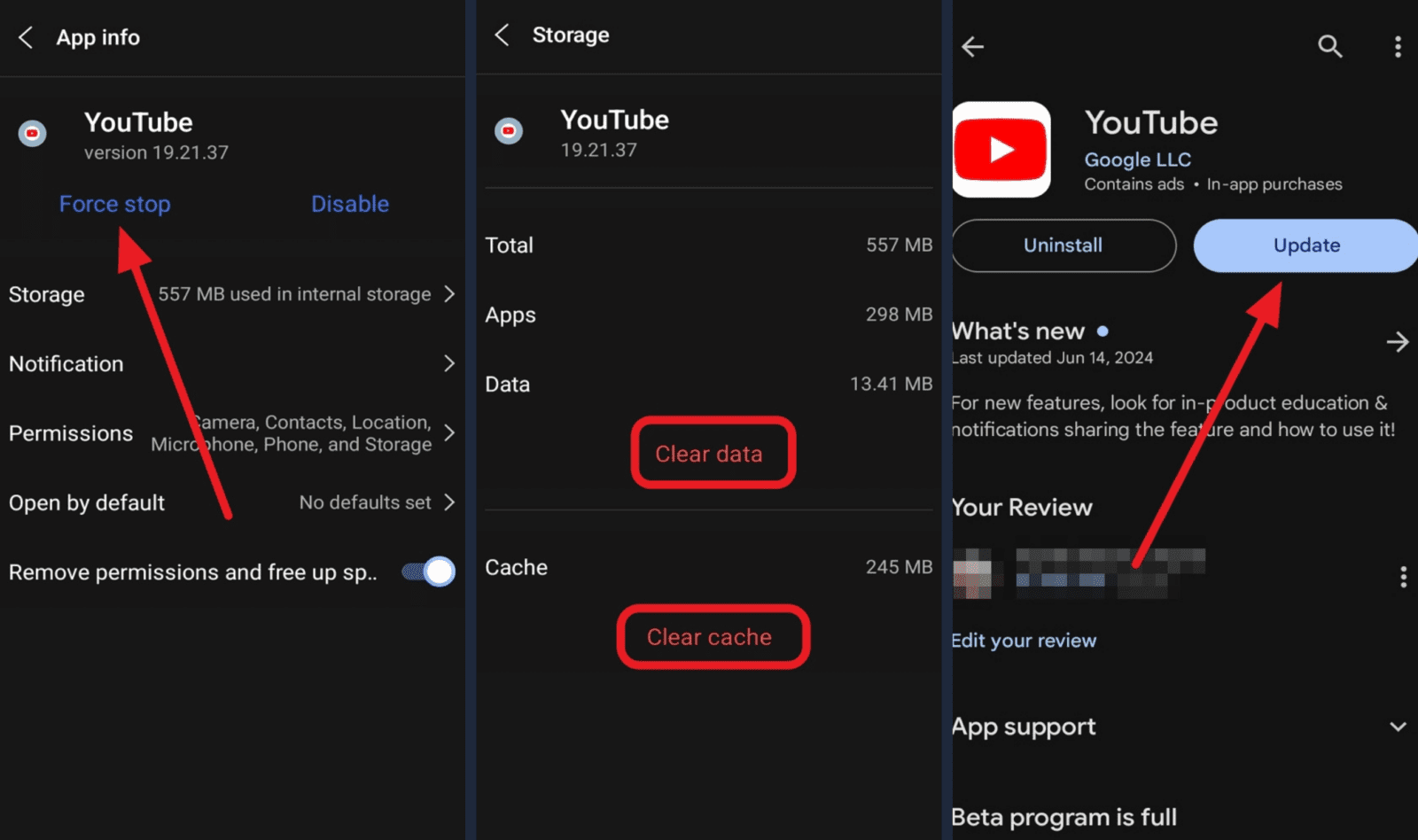The height and width of the screenshot is (840, 1418).
Task: Clear data for YouTube
Action: coord(709,453)
